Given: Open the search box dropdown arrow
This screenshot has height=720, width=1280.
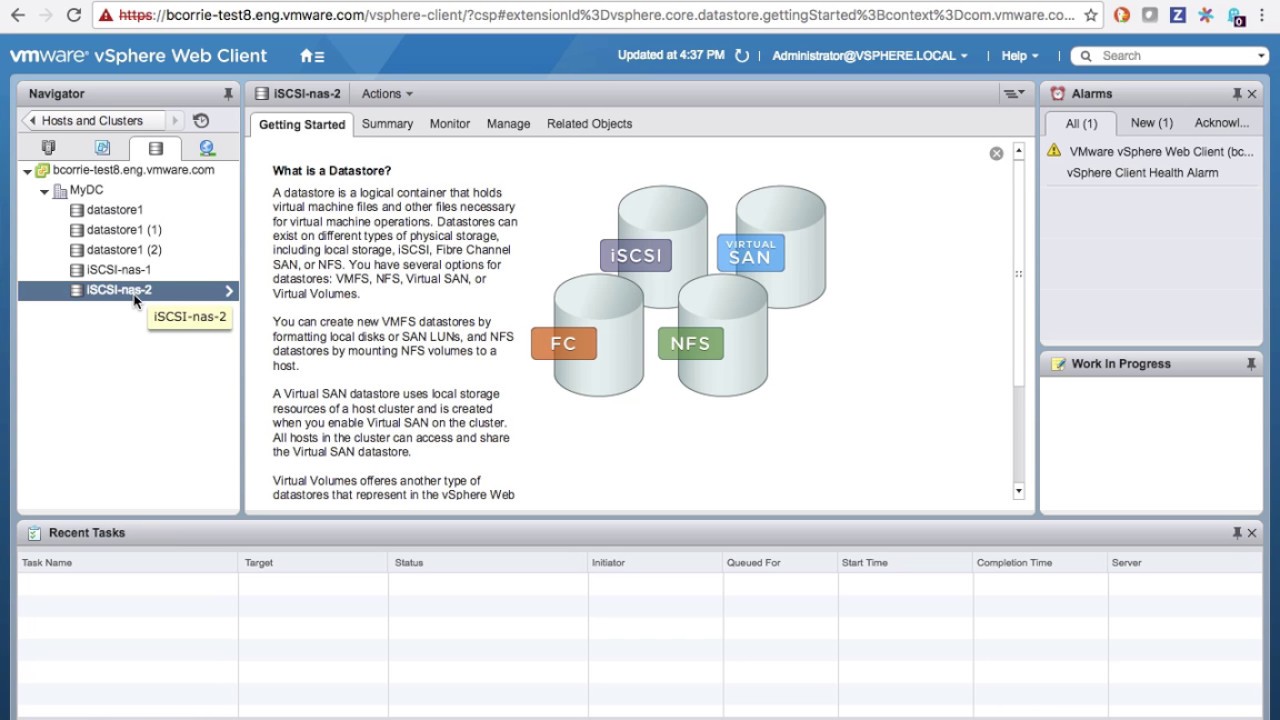Looking at the screenshot, I should point(1261,56).
